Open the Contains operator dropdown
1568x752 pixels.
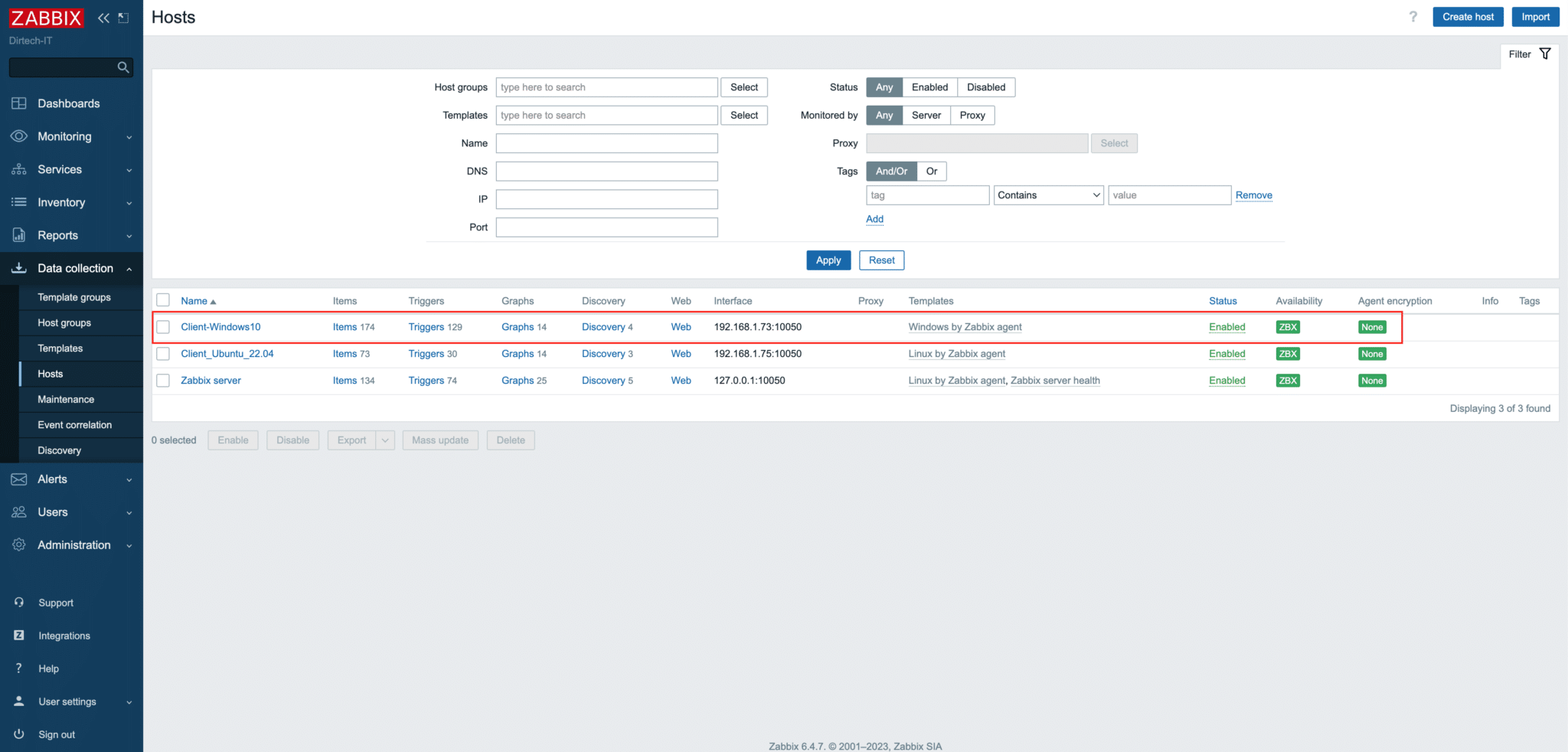point(1047,195)
